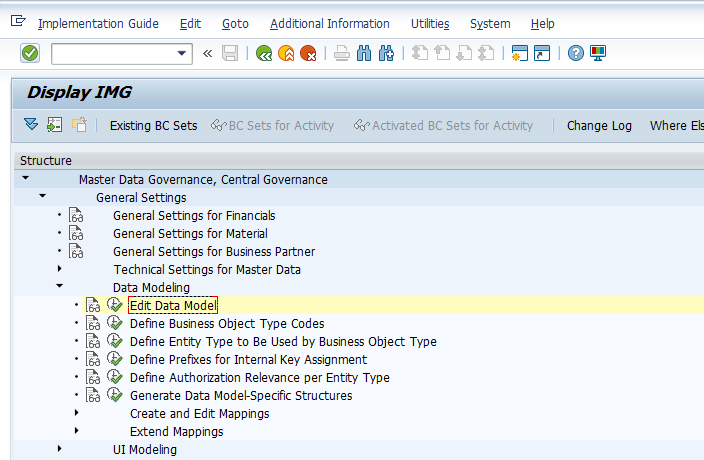Select General Settings for Financials text
Image resolution: width=704 pixels, height=460 pixels.
click(x=194, y=216)
